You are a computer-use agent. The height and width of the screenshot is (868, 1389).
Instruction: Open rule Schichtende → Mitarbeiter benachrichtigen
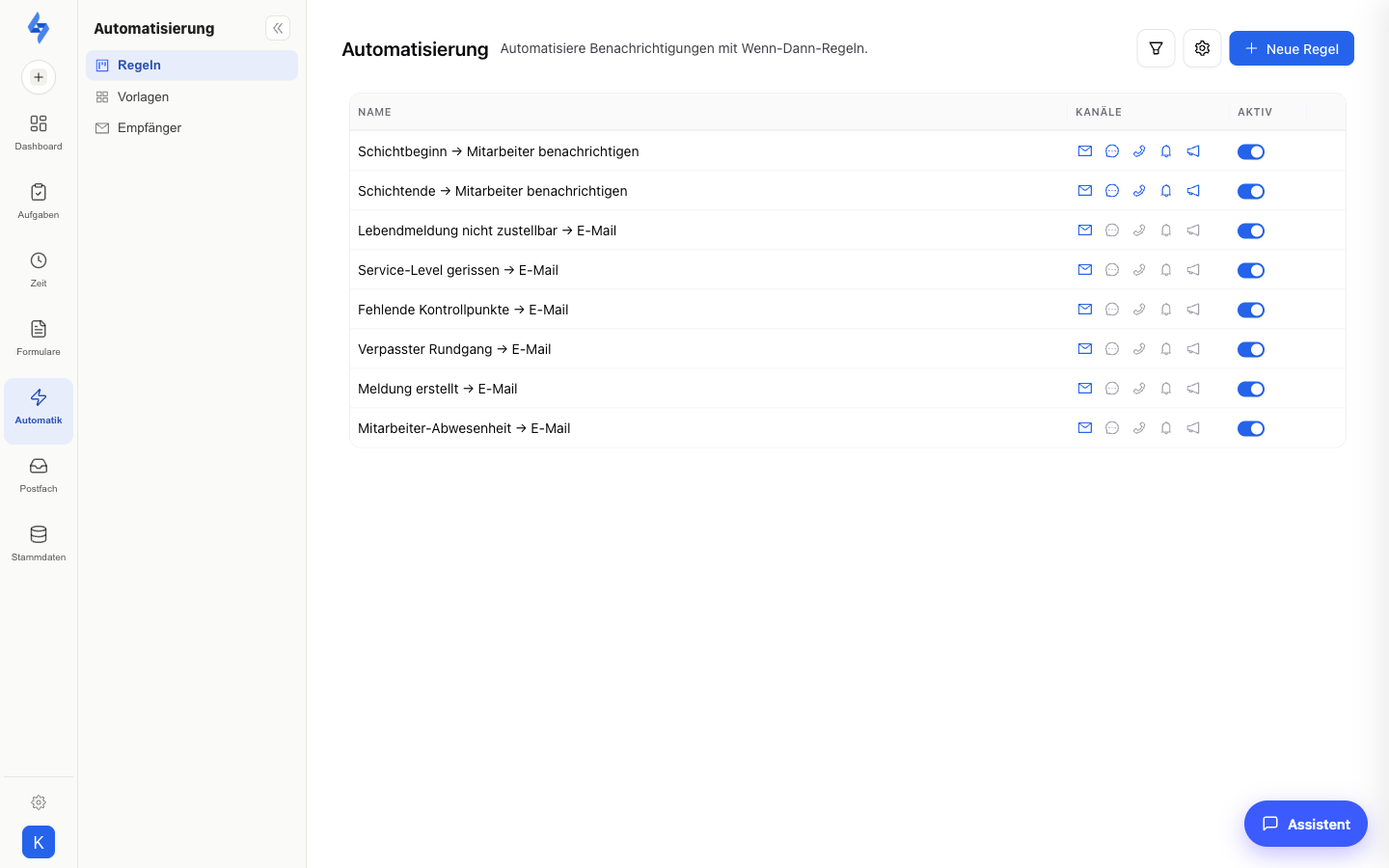point(492,191)
